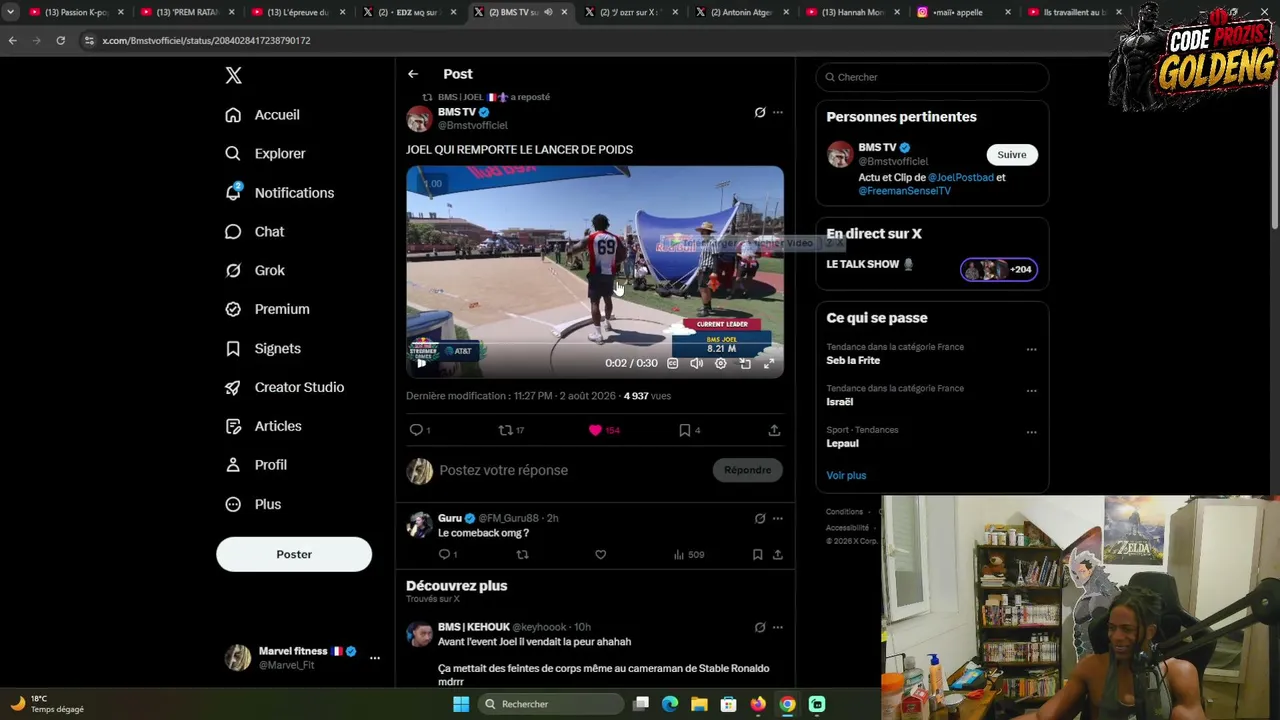The width and height of the screenshot is (1280, 720).
Task: Switch the video to fullscreen
Action: pos(769,364)
